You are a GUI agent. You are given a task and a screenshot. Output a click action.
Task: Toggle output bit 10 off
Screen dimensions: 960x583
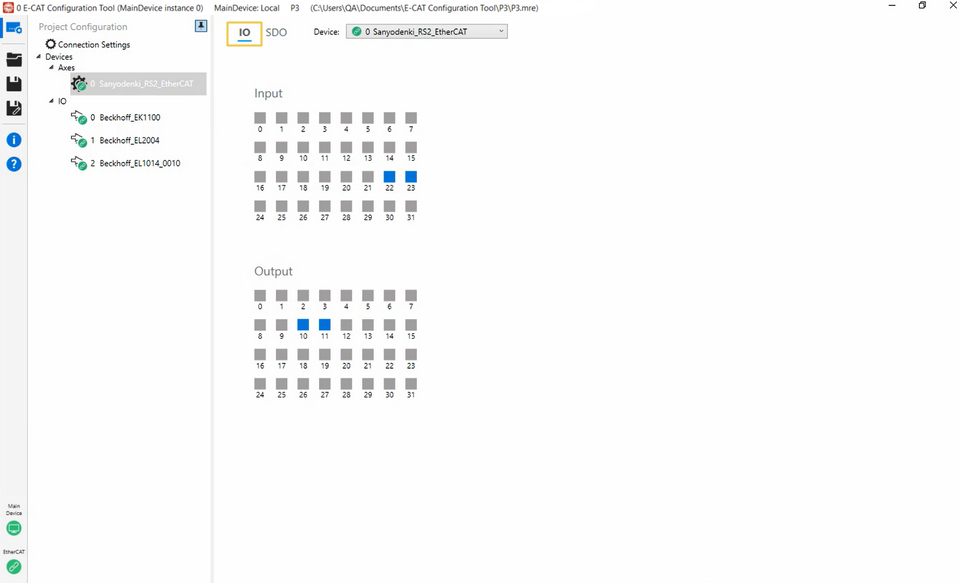point(303,325)
